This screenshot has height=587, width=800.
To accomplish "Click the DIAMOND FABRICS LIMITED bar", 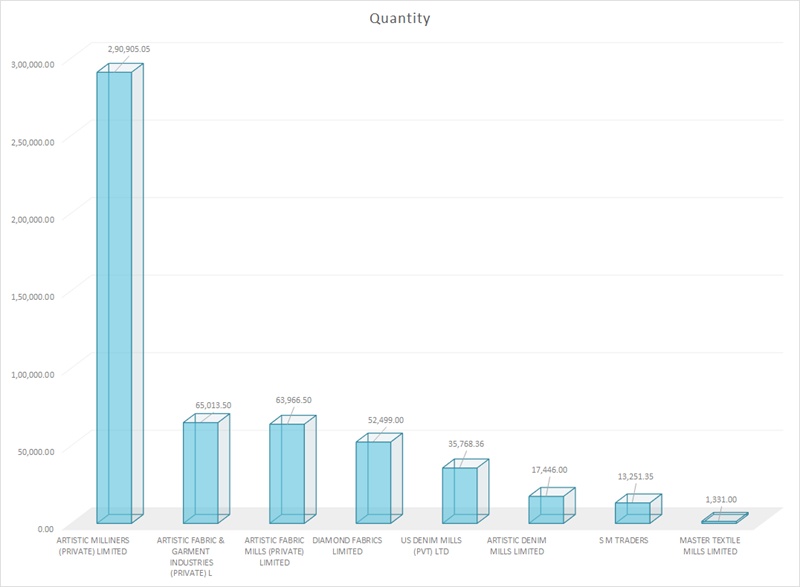I will tap(379, 478).
